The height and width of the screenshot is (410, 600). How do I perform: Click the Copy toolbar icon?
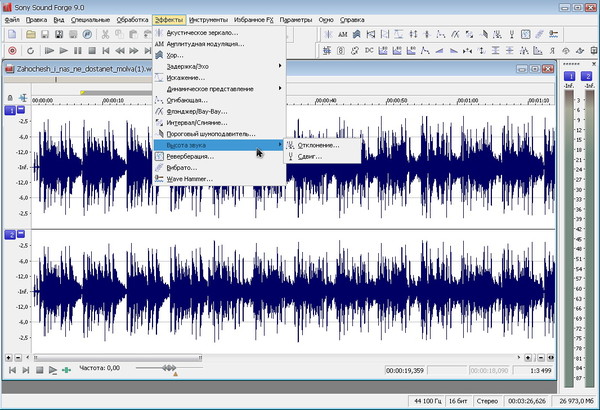coord(119,34)
